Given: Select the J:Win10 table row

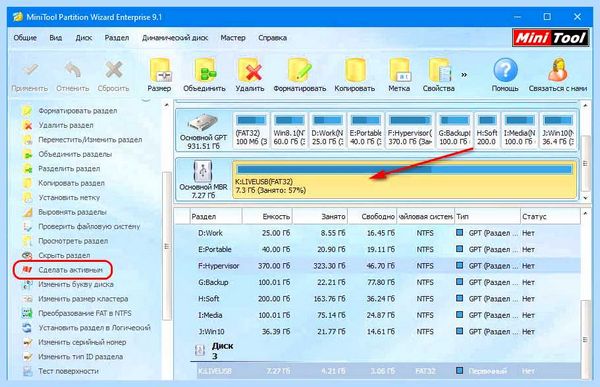Looking at the screenshot, I should pyautogui.click(x=377, y=332).
